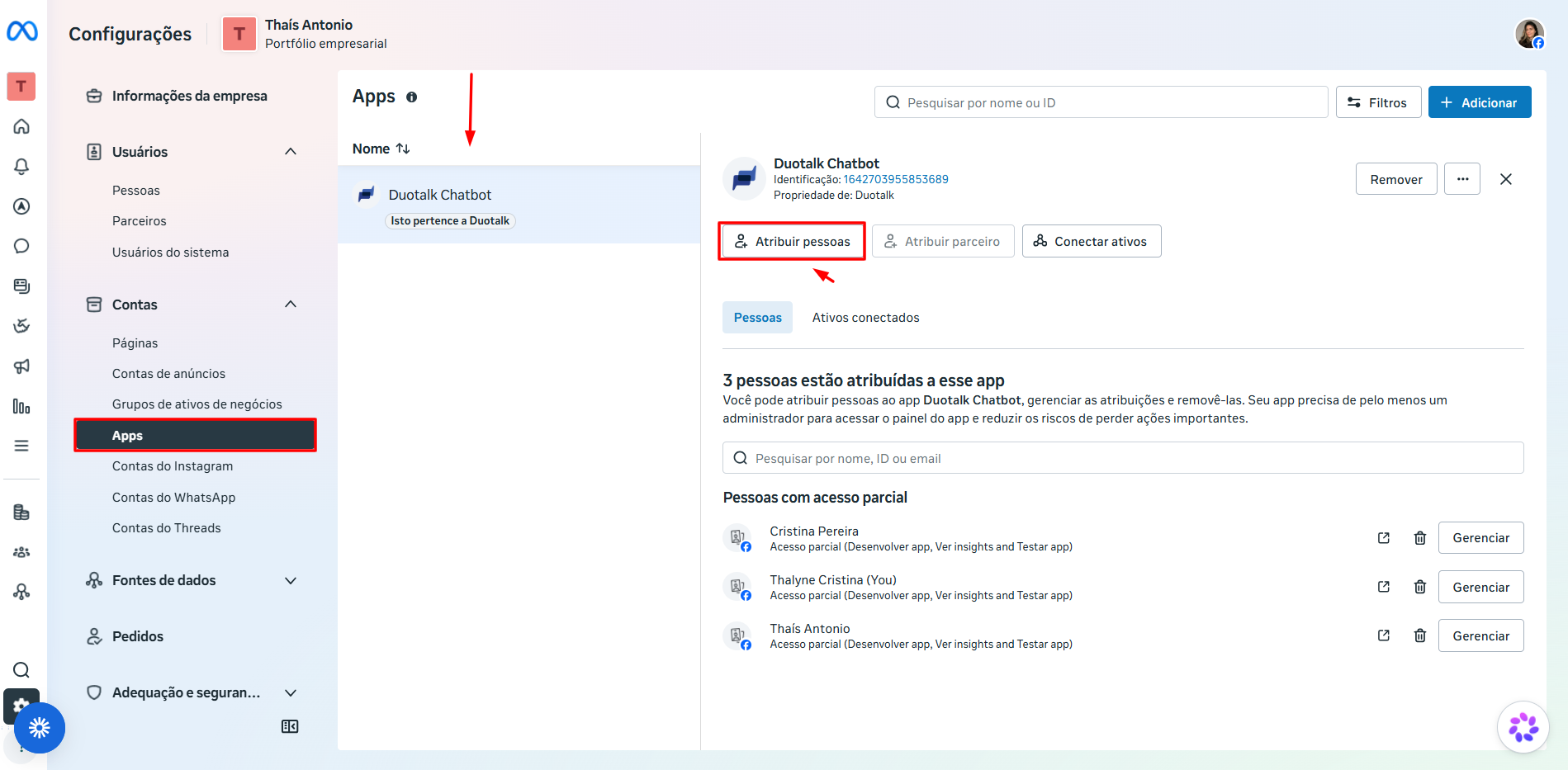Open more options (three dots) for Duotalk Chatbot

coord(1462,179)
